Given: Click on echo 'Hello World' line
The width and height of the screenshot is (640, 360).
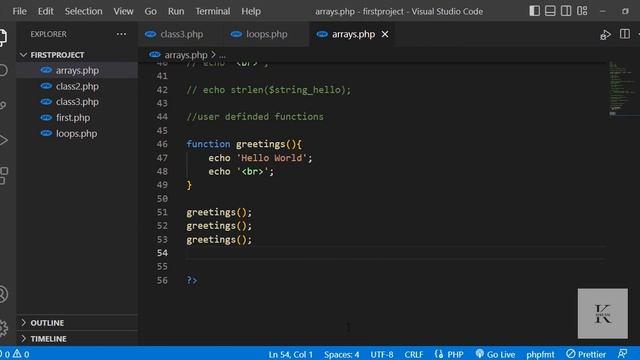Looking at the screenshot, I should point(260,158).
